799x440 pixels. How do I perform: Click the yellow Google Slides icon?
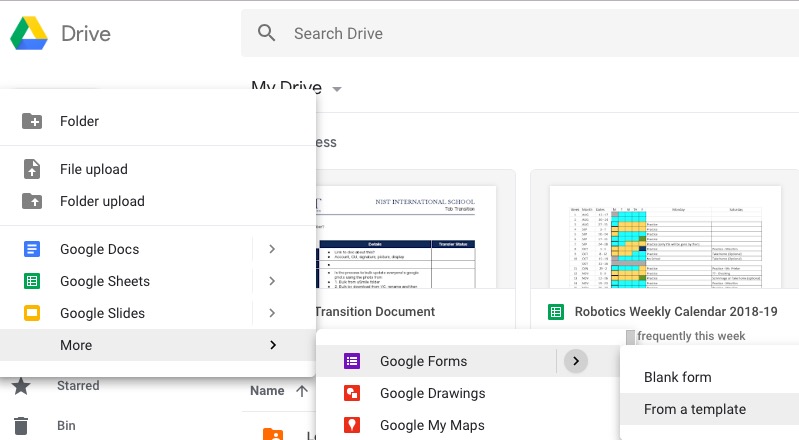(32, 313)
